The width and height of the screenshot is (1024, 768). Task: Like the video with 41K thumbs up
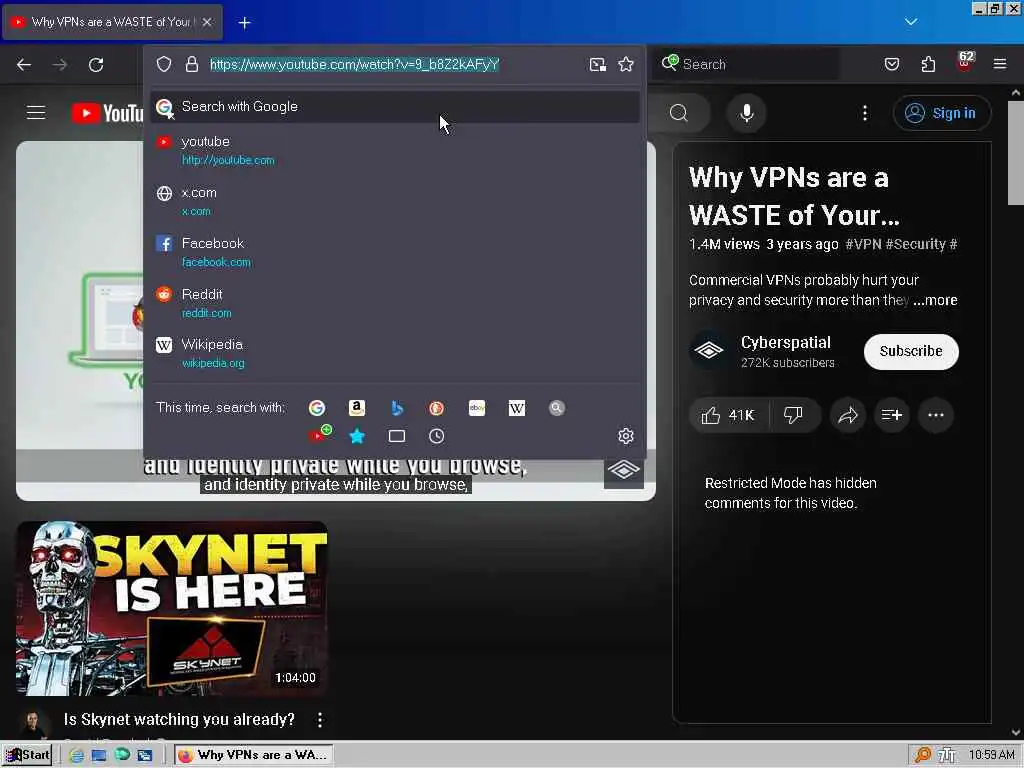[x=728, y=415]
